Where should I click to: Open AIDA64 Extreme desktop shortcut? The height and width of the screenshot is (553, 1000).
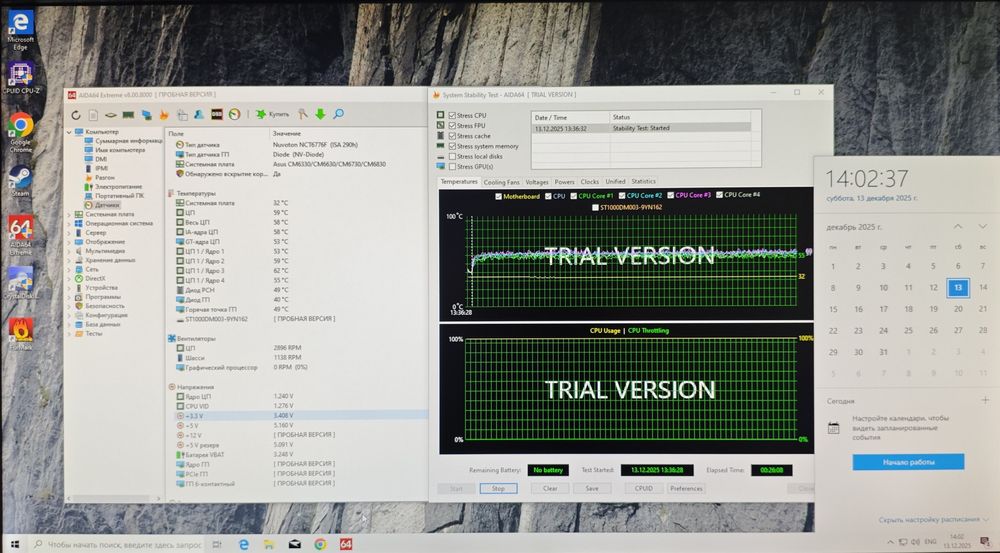click(x=20, y=235)
